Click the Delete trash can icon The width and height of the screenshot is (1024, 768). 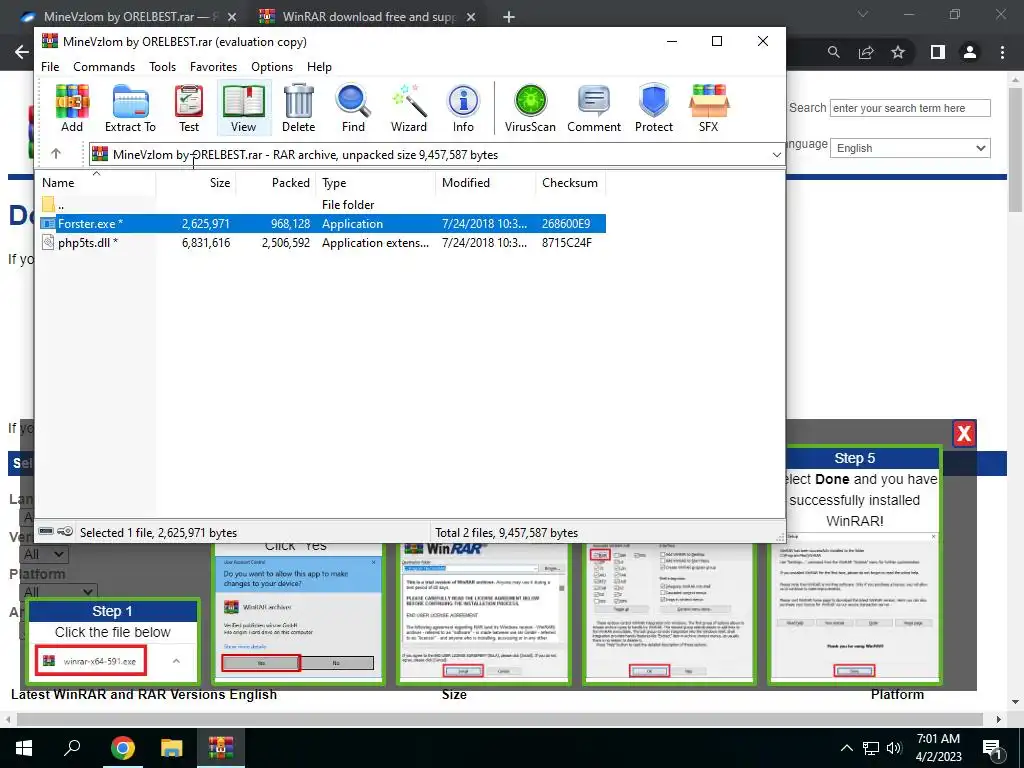click(298, 108)
